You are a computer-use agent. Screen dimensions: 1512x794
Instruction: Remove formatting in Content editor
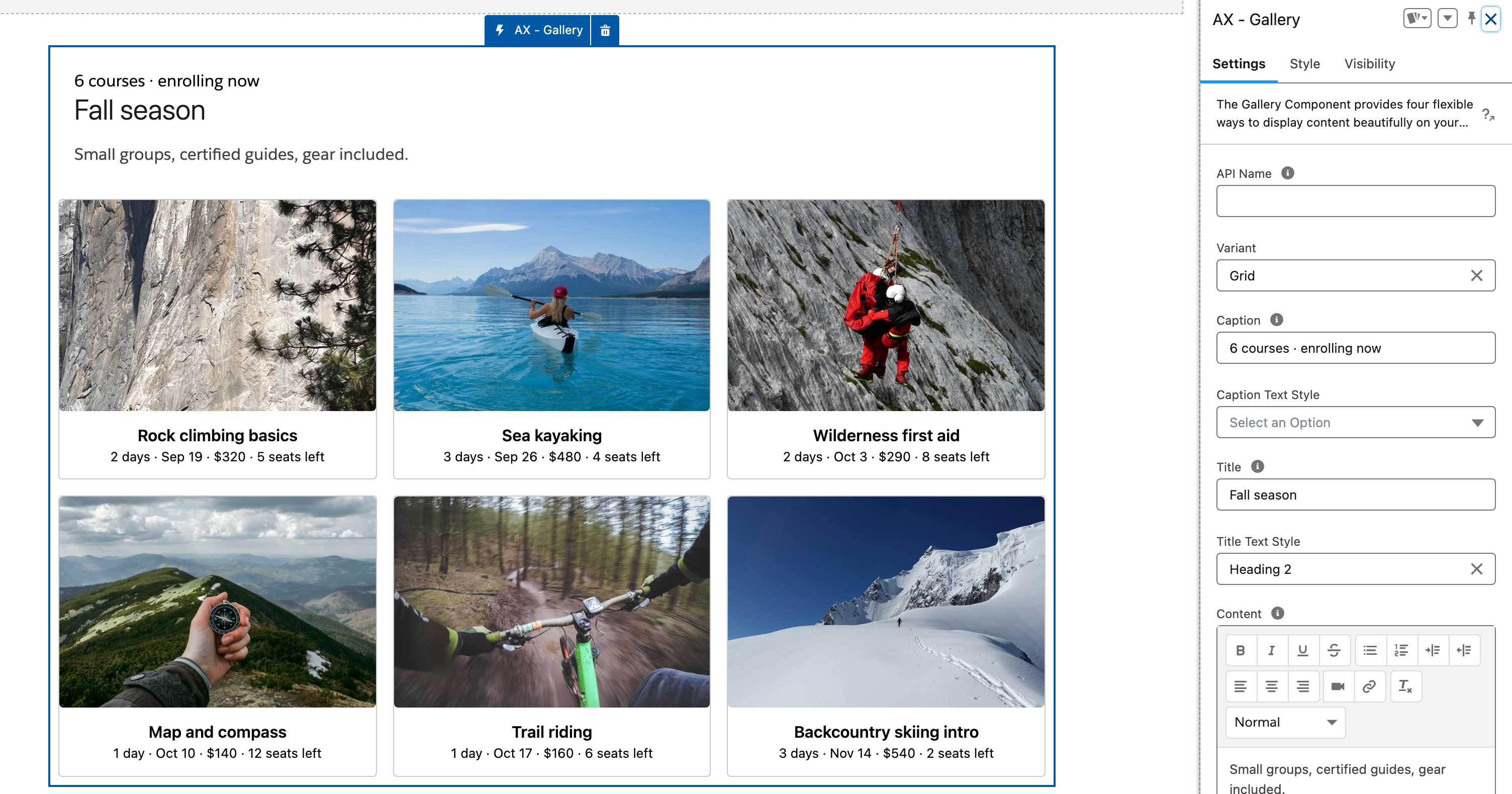click(1406, 686)
